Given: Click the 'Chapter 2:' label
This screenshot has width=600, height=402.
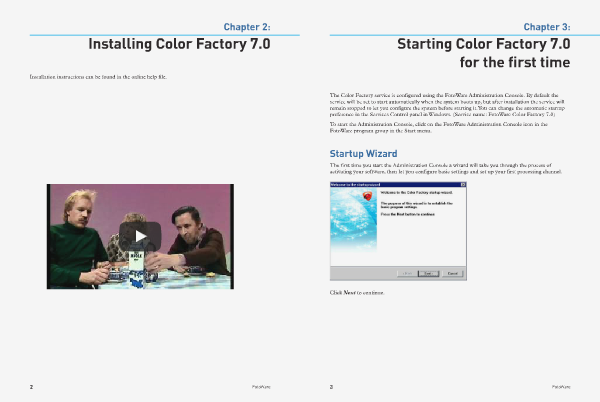Looking at the screenshot, I should coord(247,27).
